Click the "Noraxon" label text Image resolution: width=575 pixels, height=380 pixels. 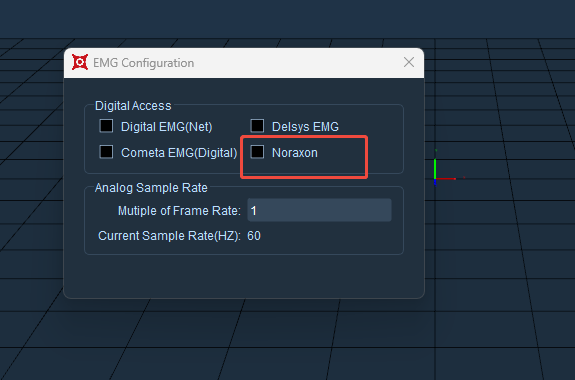(x=295, y=153)
